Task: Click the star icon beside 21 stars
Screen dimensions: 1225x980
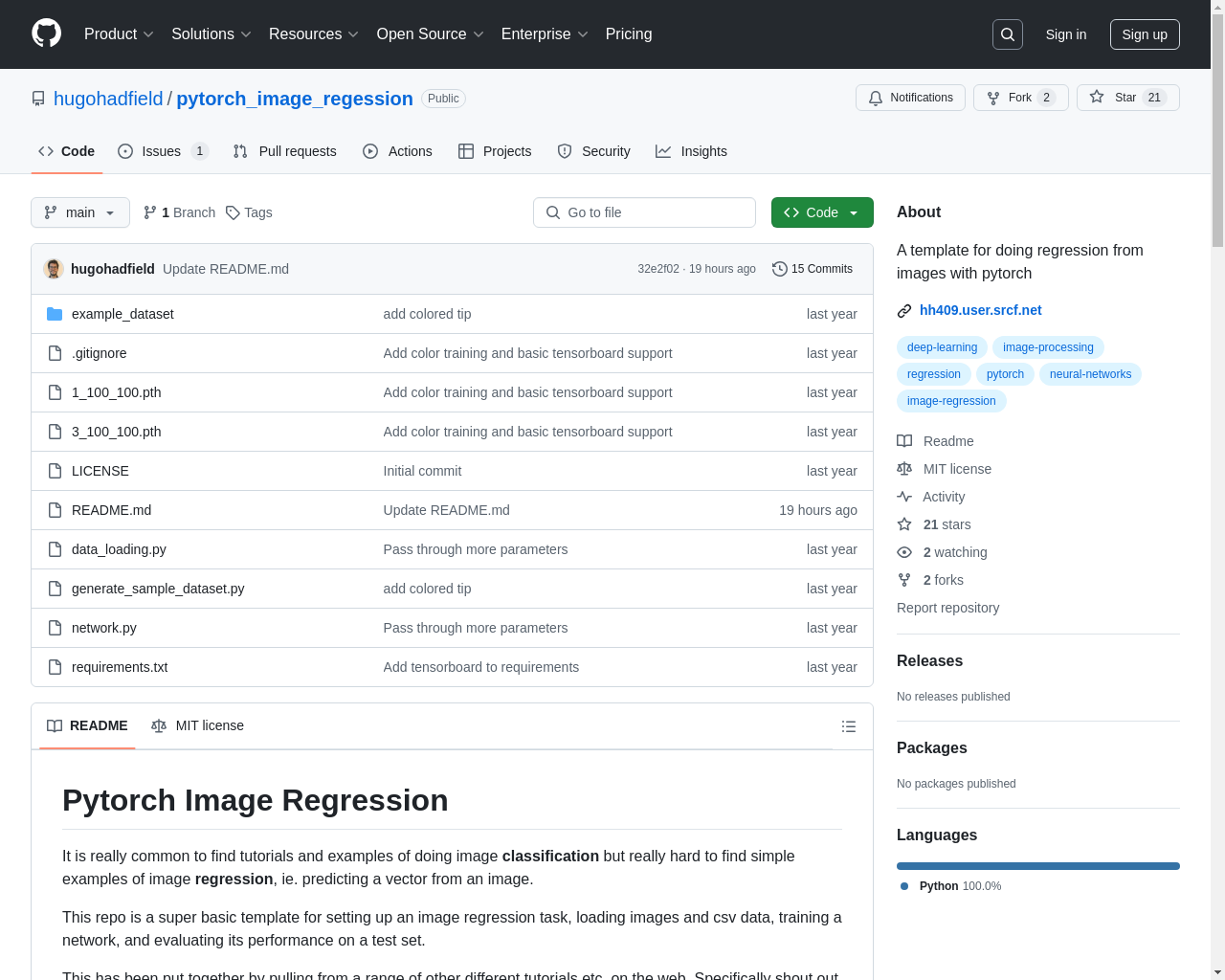Action: (904, 524)
